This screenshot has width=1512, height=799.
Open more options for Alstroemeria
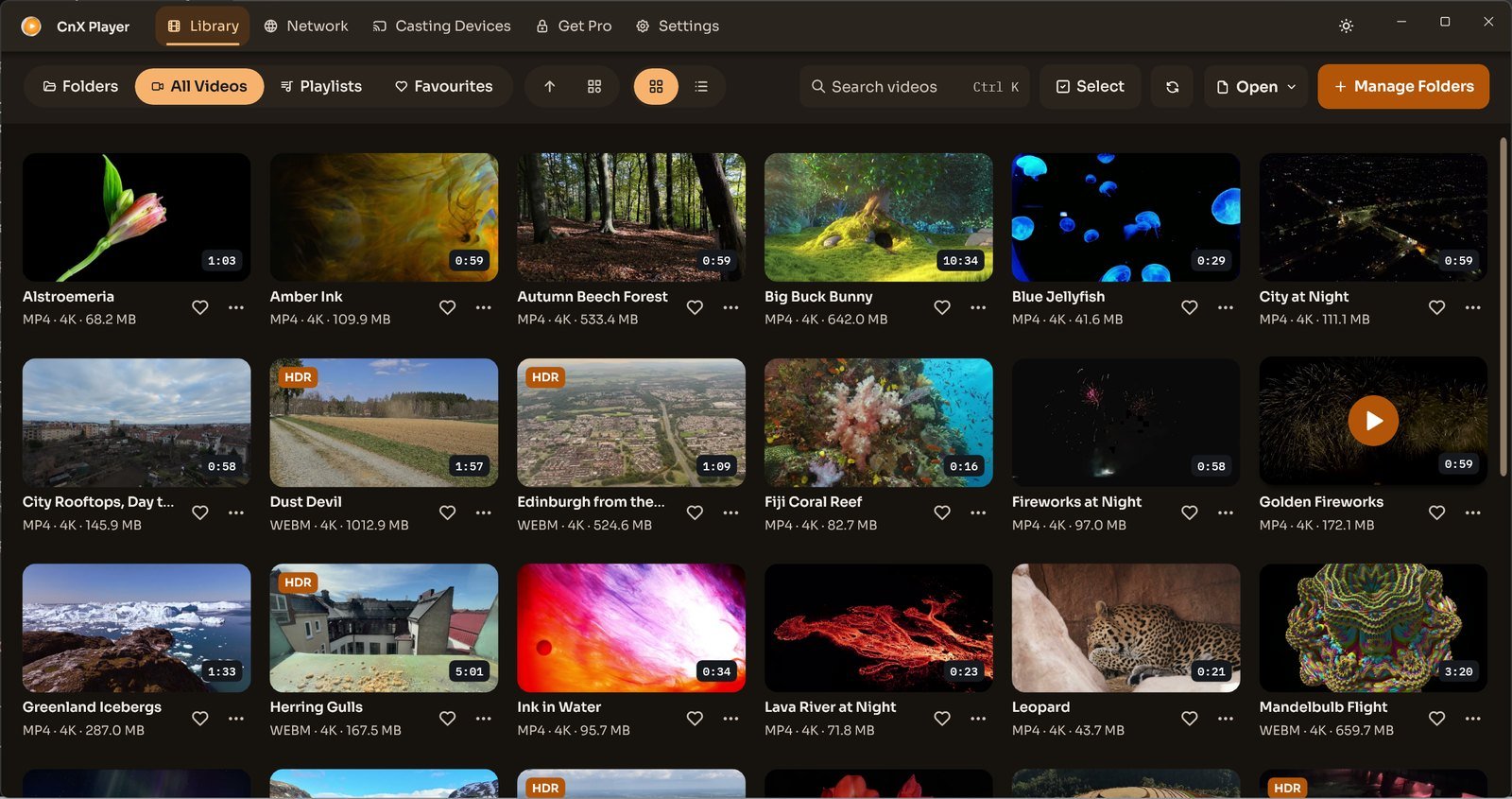point(236,307)
